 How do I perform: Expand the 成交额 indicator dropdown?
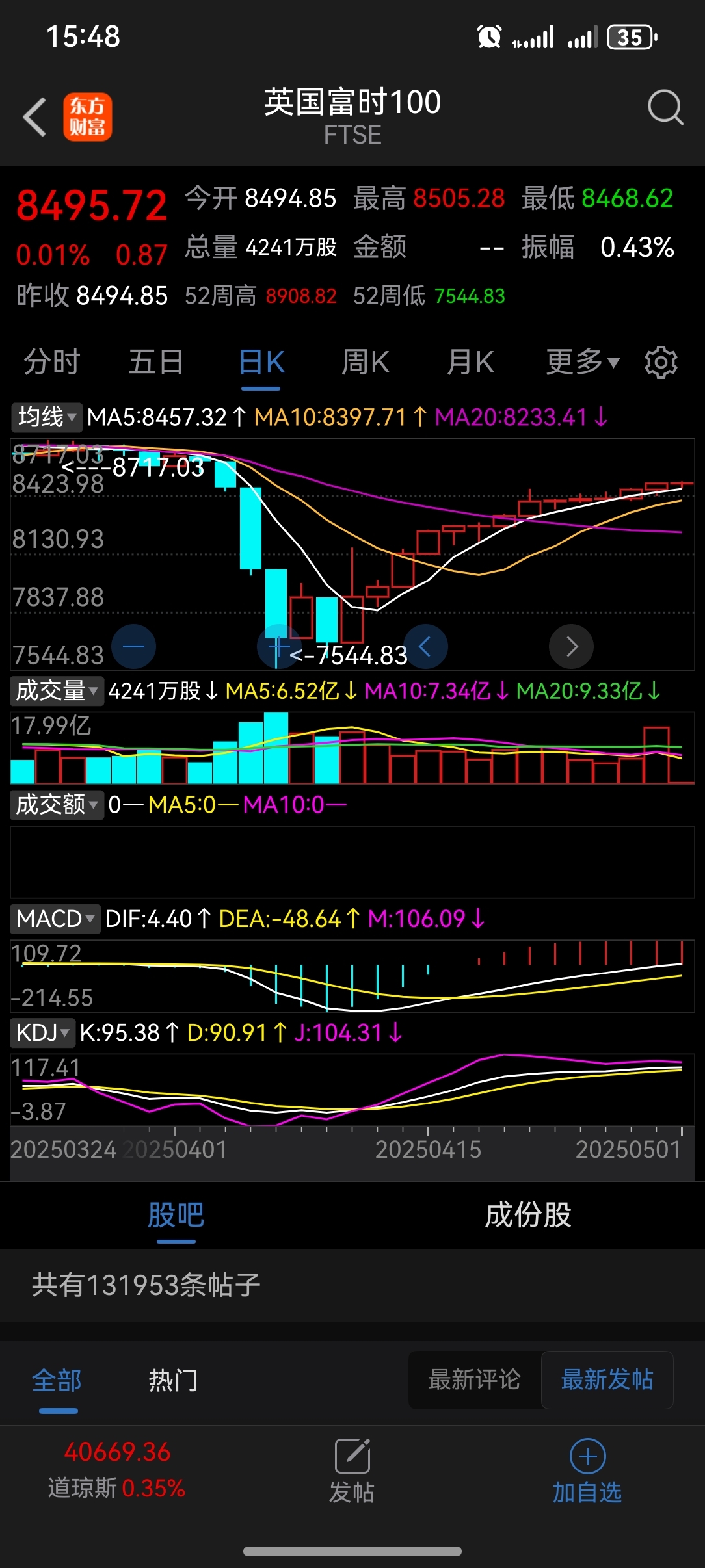(x=57, y=805)
